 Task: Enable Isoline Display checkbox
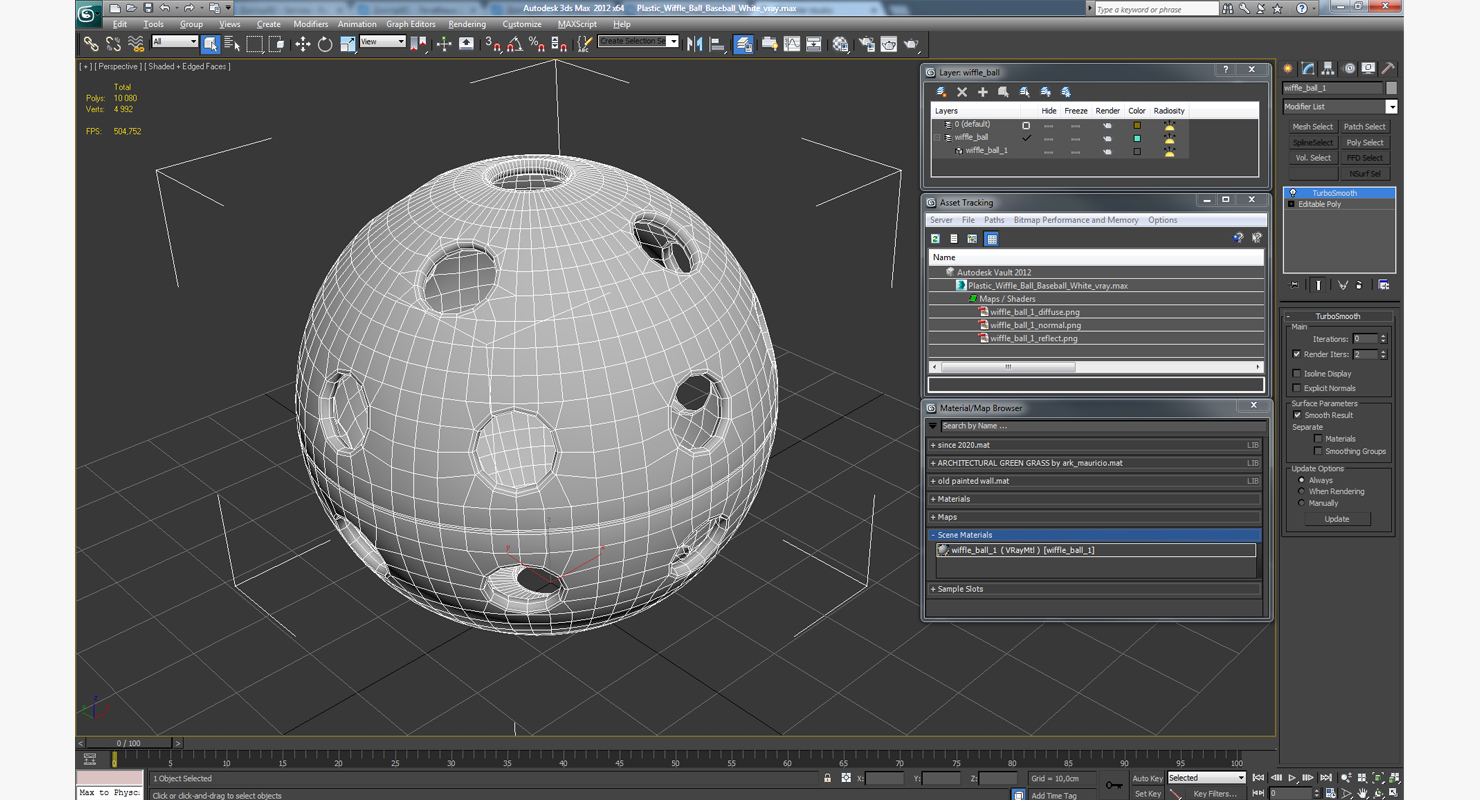pyautogui.click(x=1297, y=373)
